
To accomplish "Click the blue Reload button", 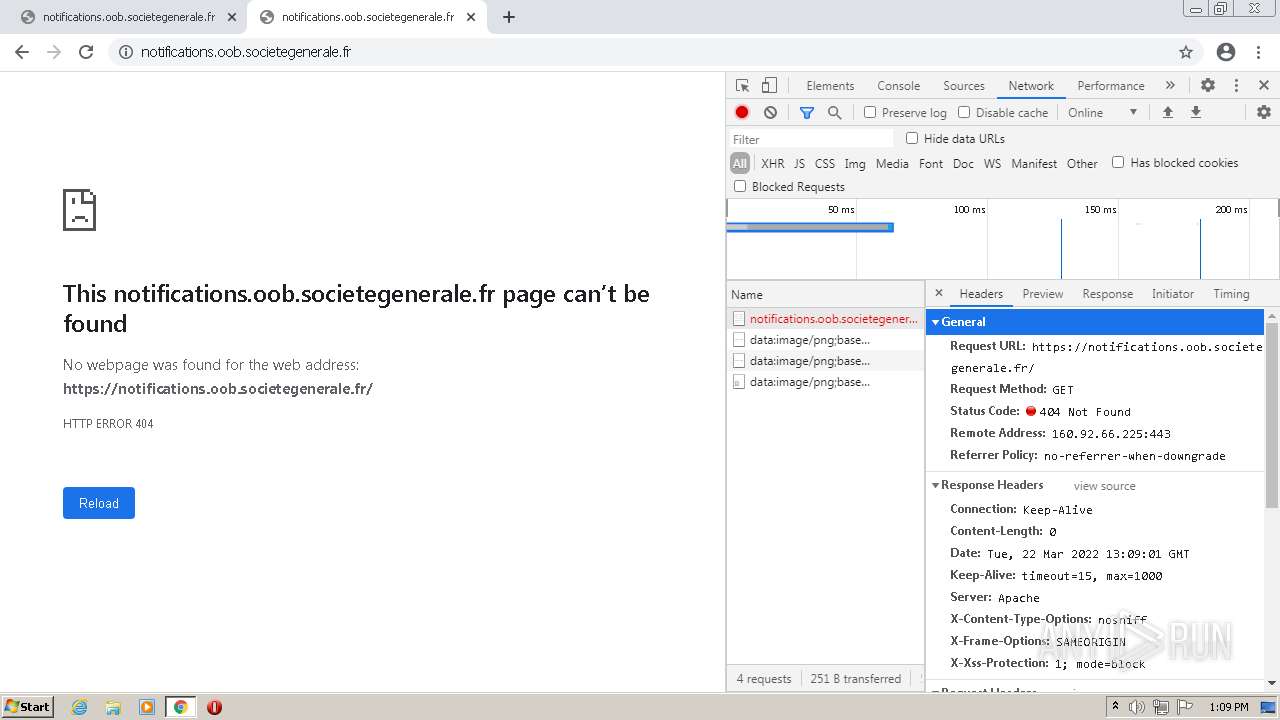I will [x=99, y=503].
